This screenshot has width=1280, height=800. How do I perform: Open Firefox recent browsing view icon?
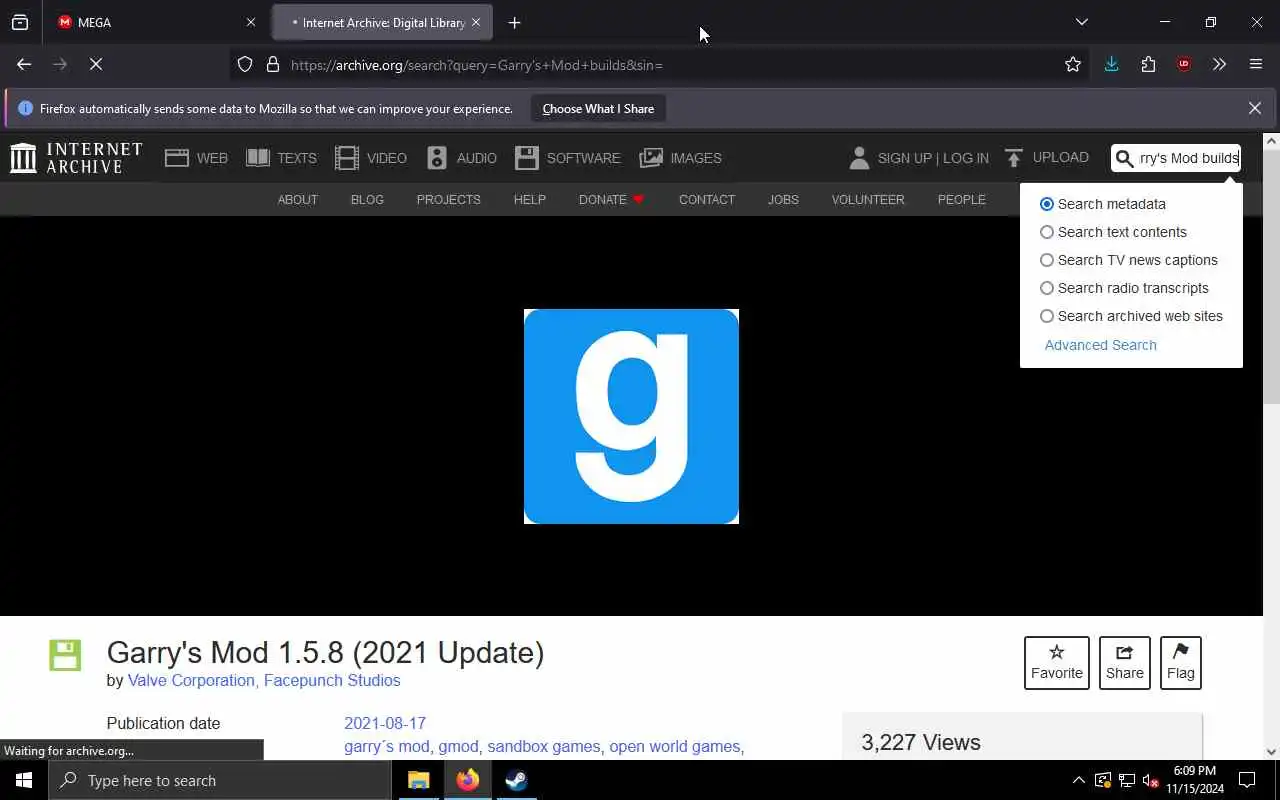(20, 22)
